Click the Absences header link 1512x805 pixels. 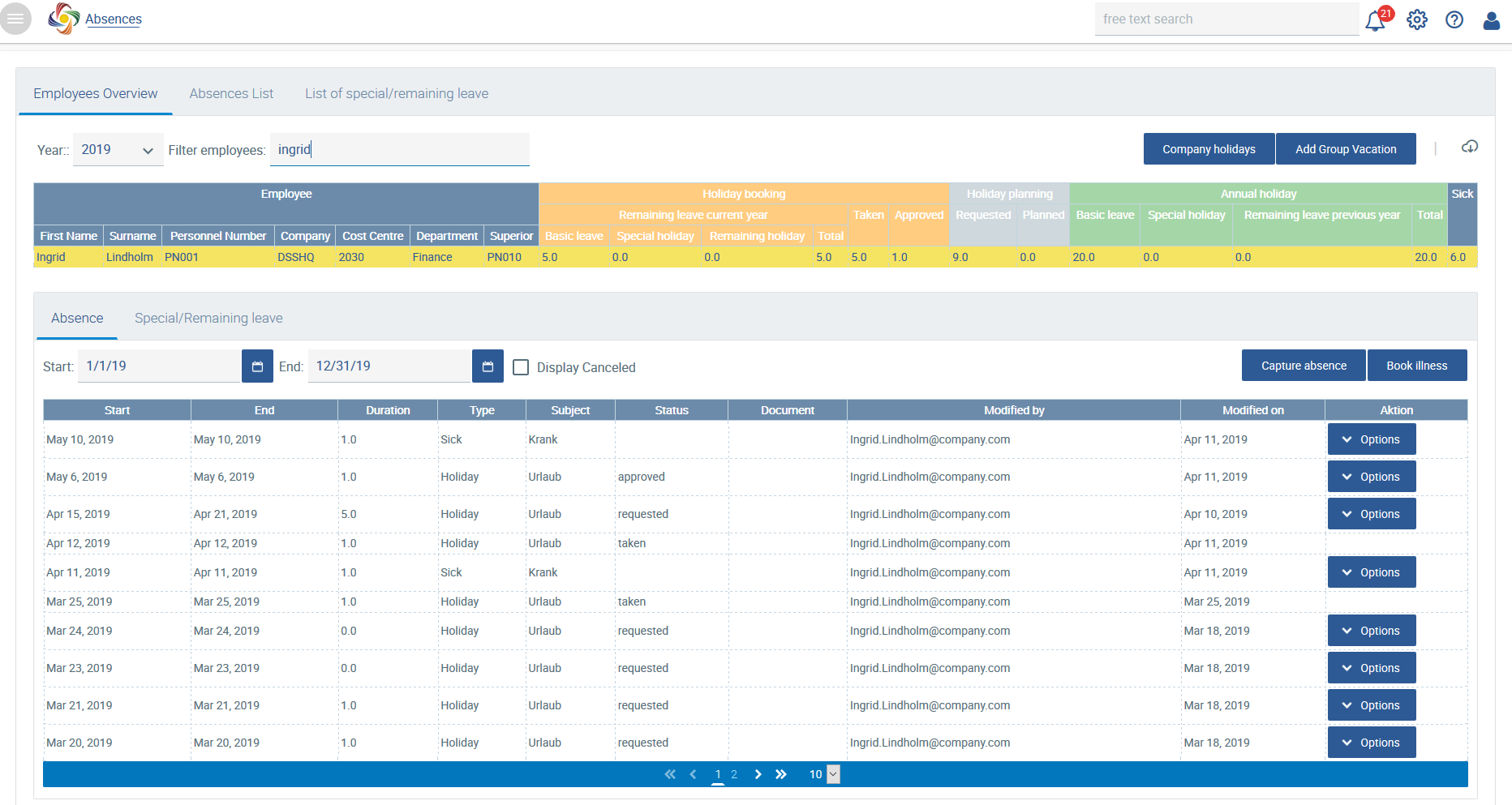(114, 19)
